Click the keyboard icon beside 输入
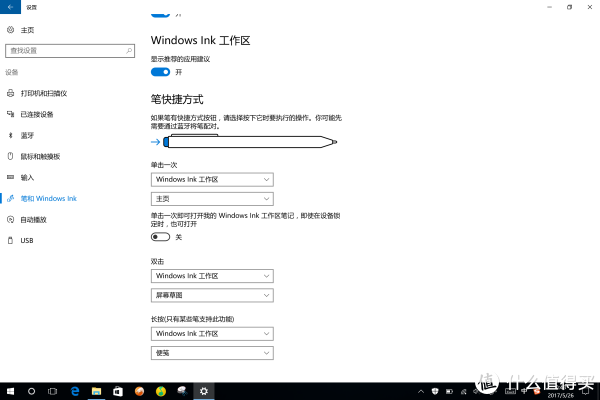600x400 pixels. coord(11,177)
